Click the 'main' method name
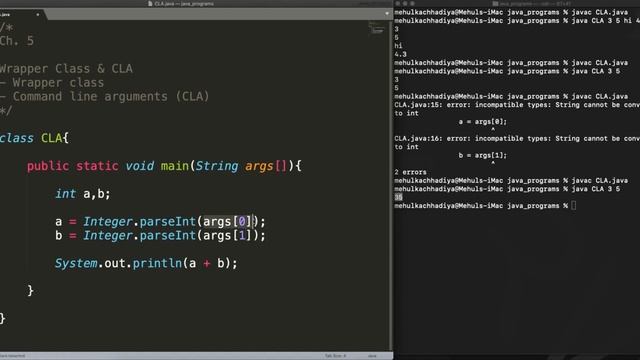 (x=175, y=166)
